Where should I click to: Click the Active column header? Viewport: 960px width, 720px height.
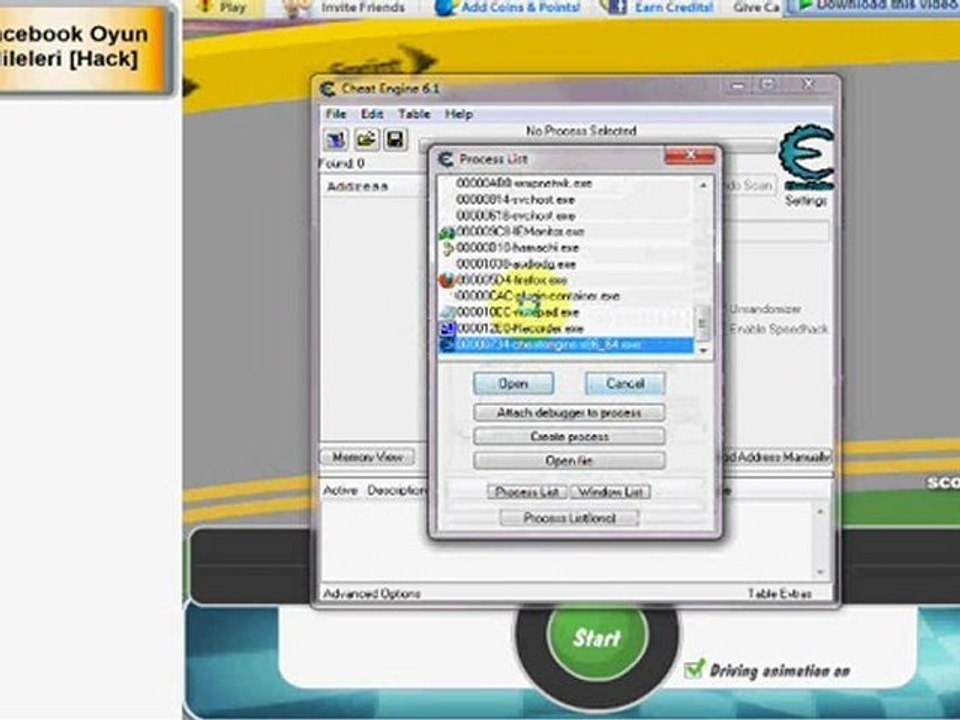point(340,491)
